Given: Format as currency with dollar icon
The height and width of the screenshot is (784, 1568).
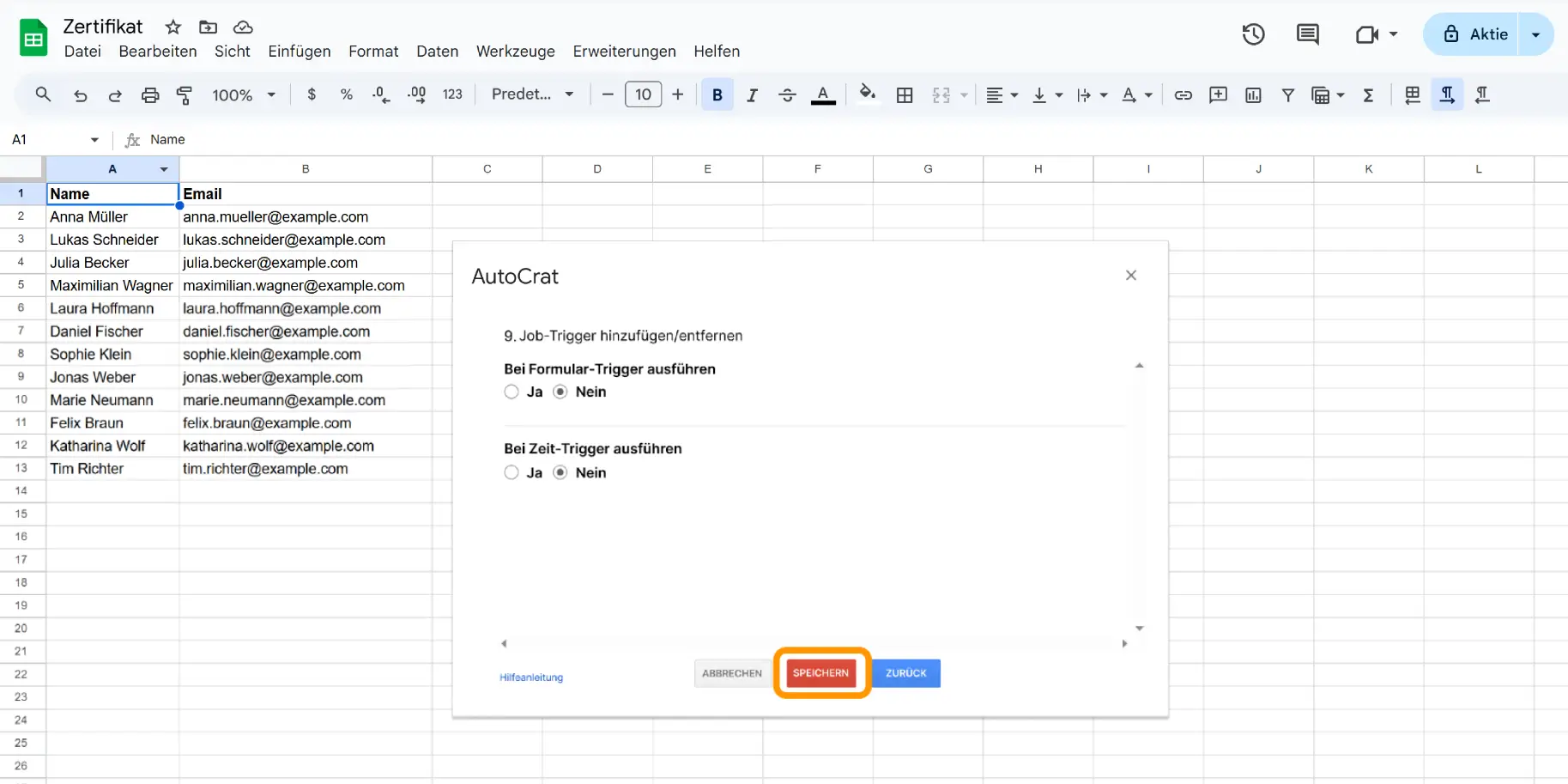Looking at the screenshot, I should [x=312, y=94].
